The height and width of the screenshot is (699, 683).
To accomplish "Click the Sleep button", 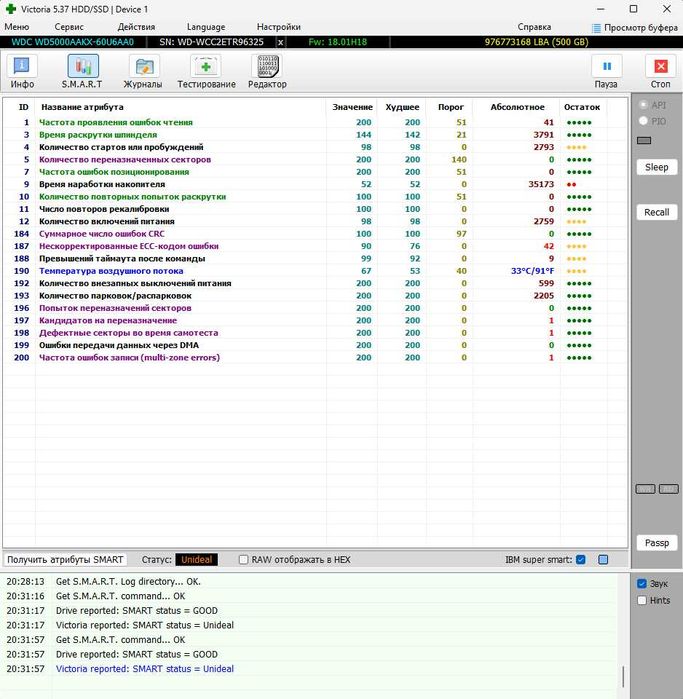I will 657,167.
